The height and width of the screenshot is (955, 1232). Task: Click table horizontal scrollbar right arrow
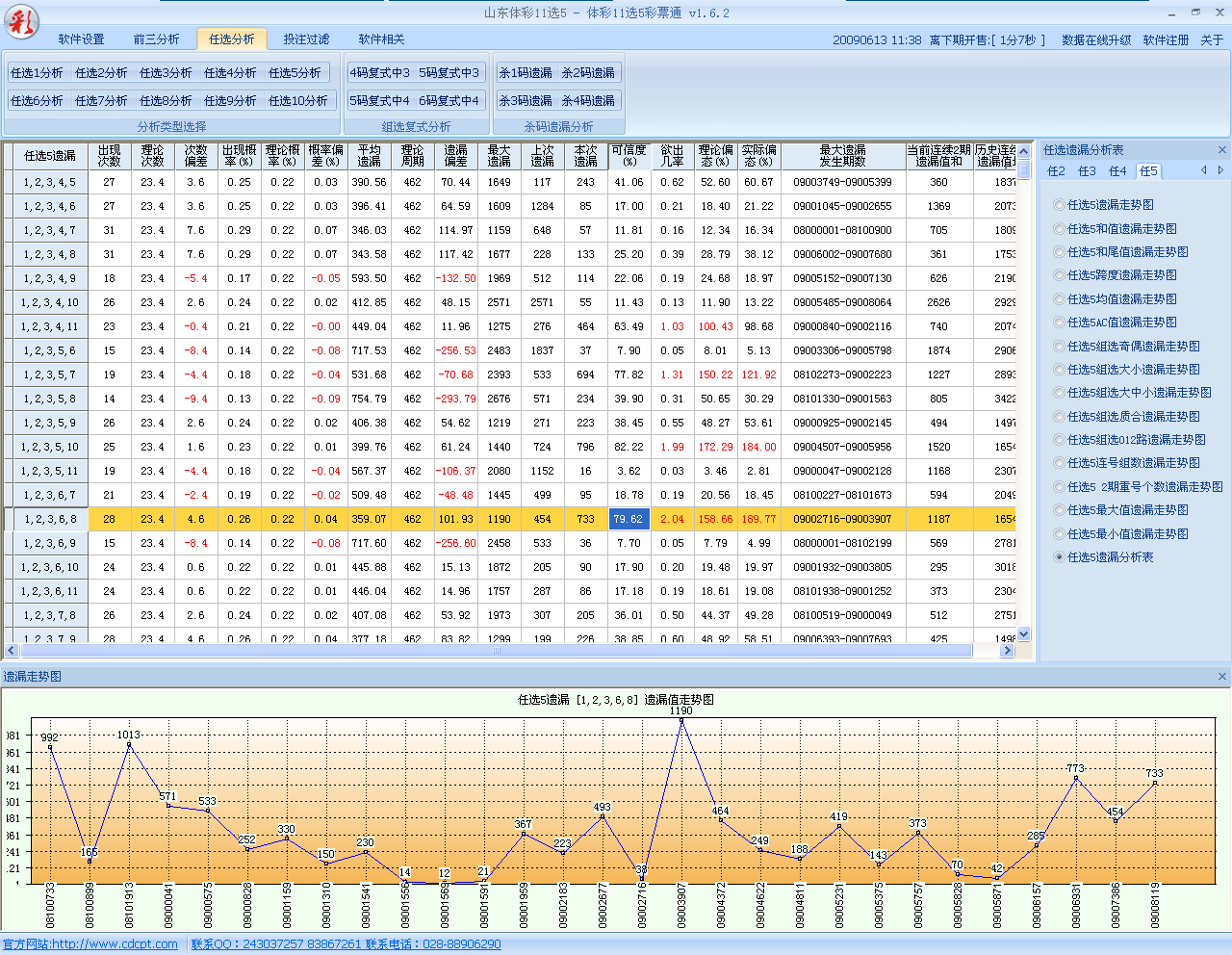click(1008, 651)
